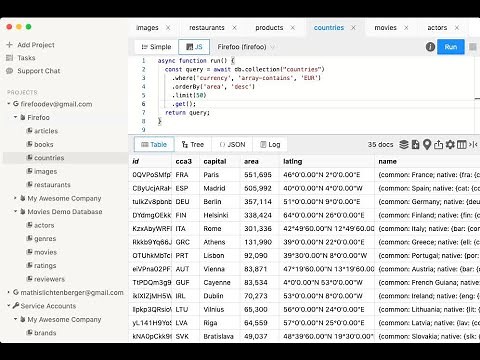480x360 pixels.
Task: Collapse the Service Accounts section
Action: [9, 306]
